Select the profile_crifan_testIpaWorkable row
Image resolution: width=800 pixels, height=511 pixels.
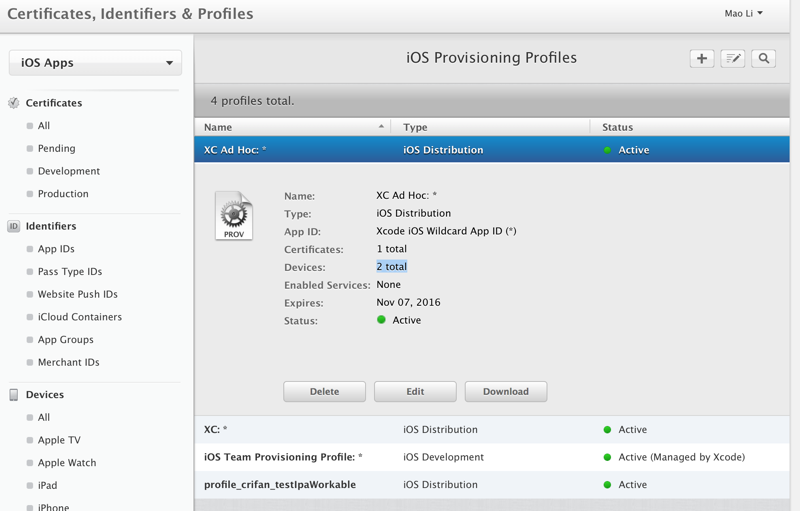pyautogui.click(x=280, y=485)
